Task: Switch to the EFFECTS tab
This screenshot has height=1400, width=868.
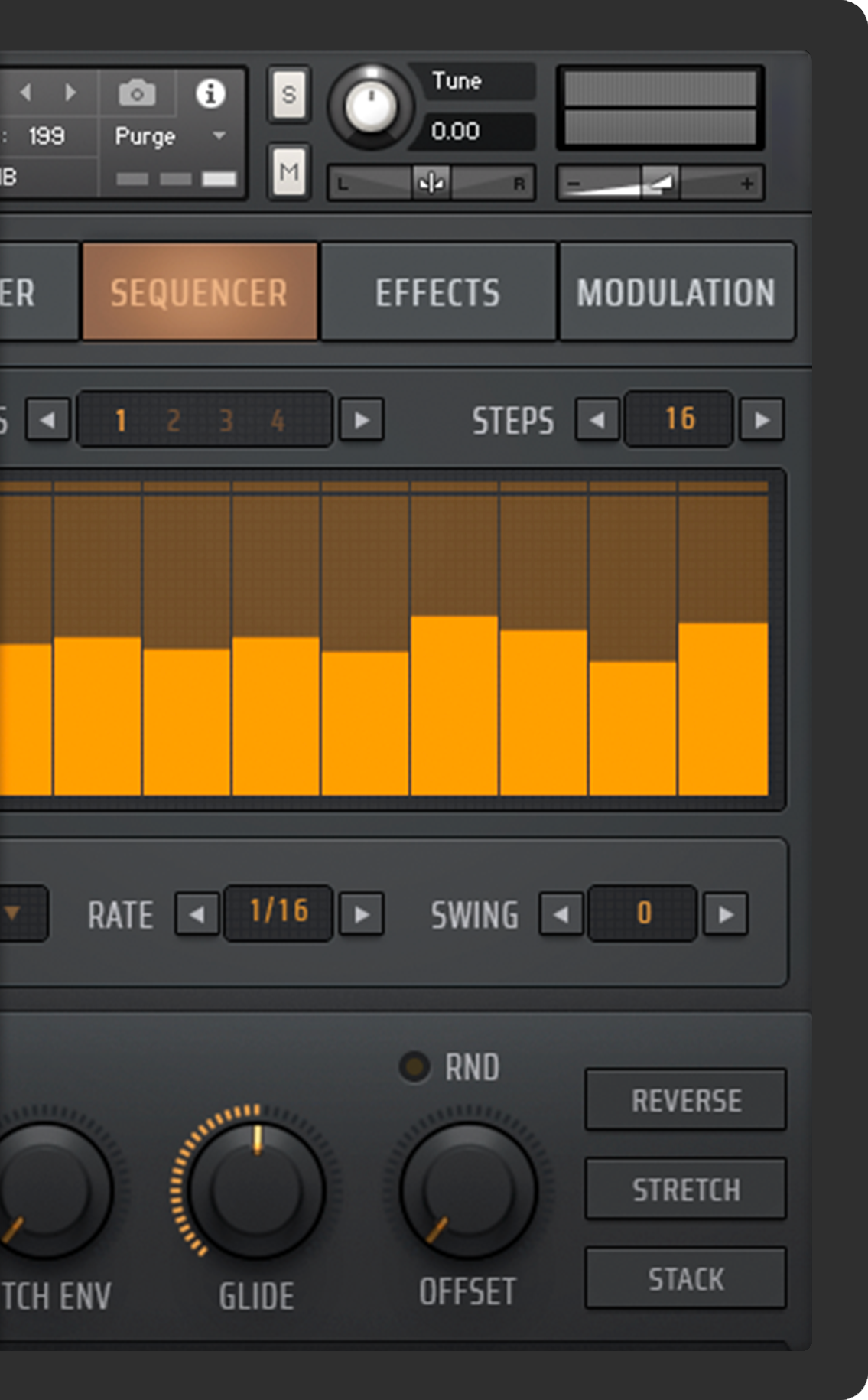Action: pos(437,292)
